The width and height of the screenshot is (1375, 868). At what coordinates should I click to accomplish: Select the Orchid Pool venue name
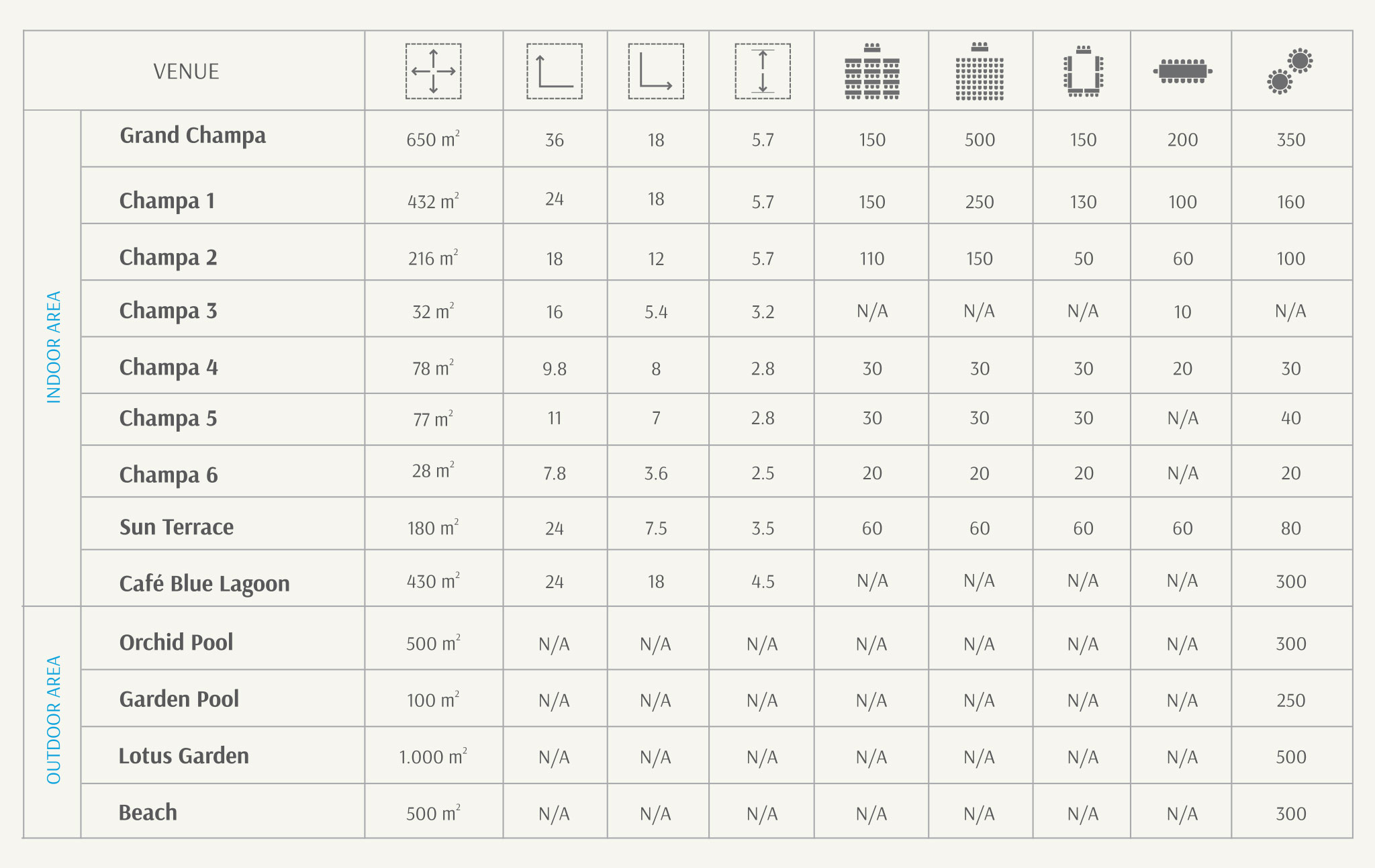click(x=176, y=642)
